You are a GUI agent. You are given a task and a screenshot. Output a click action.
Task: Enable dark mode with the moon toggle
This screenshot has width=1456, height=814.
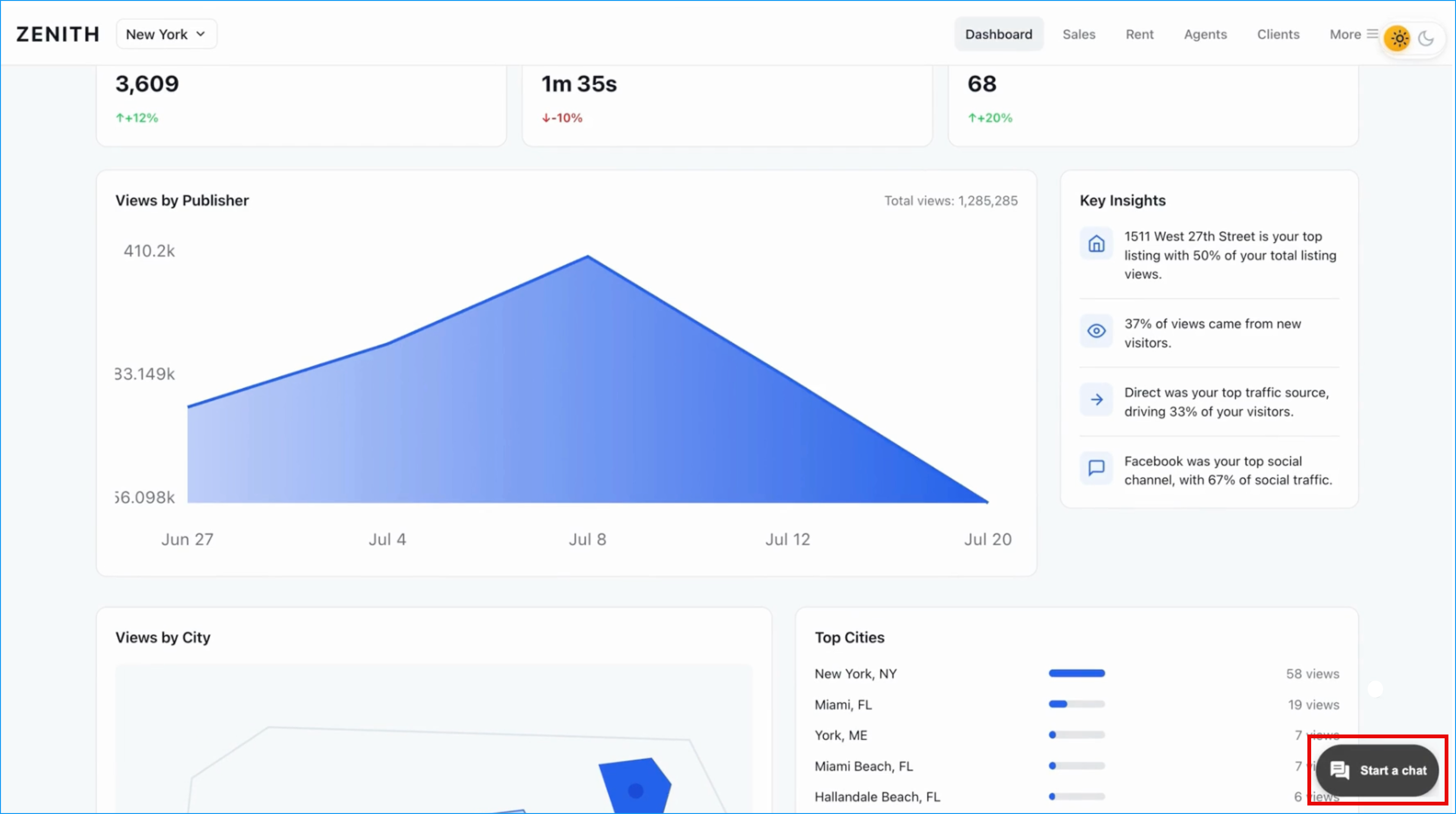(x=1426, y=38)
